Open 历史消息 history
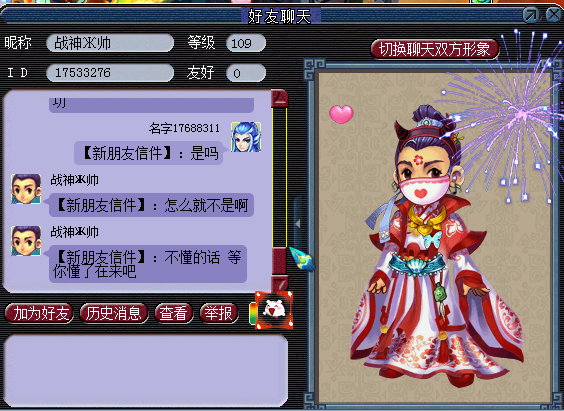Screen dimensions: 564x411 (114, 313)
